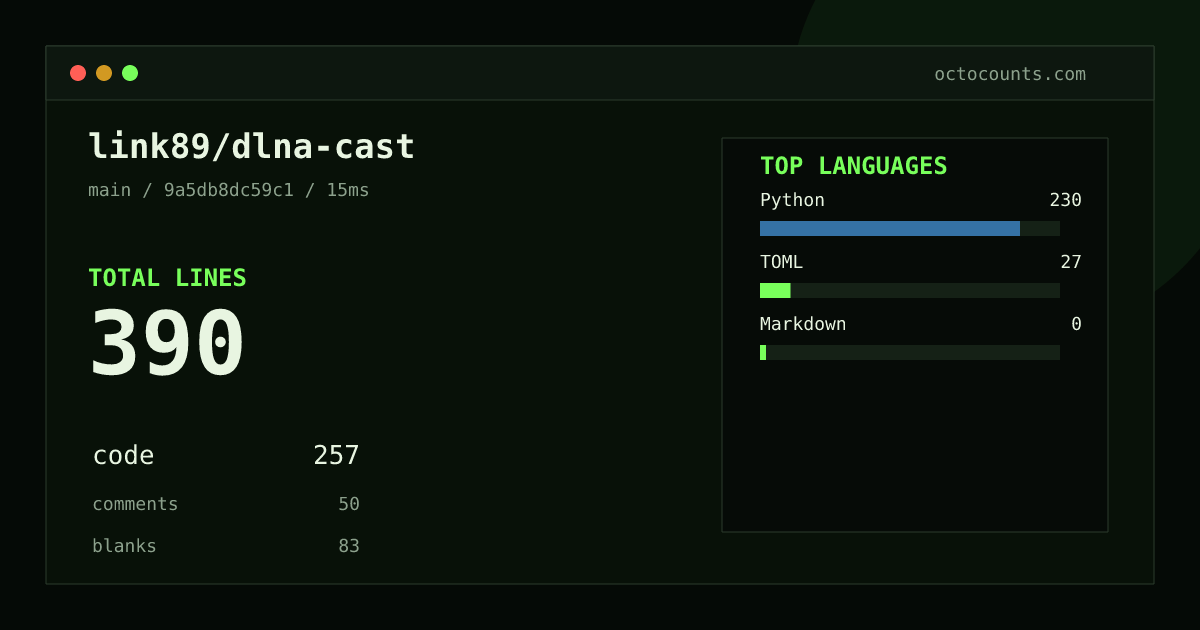Select the comments count 50
This screenshot has height=630, width=1200.
(349, 504)
